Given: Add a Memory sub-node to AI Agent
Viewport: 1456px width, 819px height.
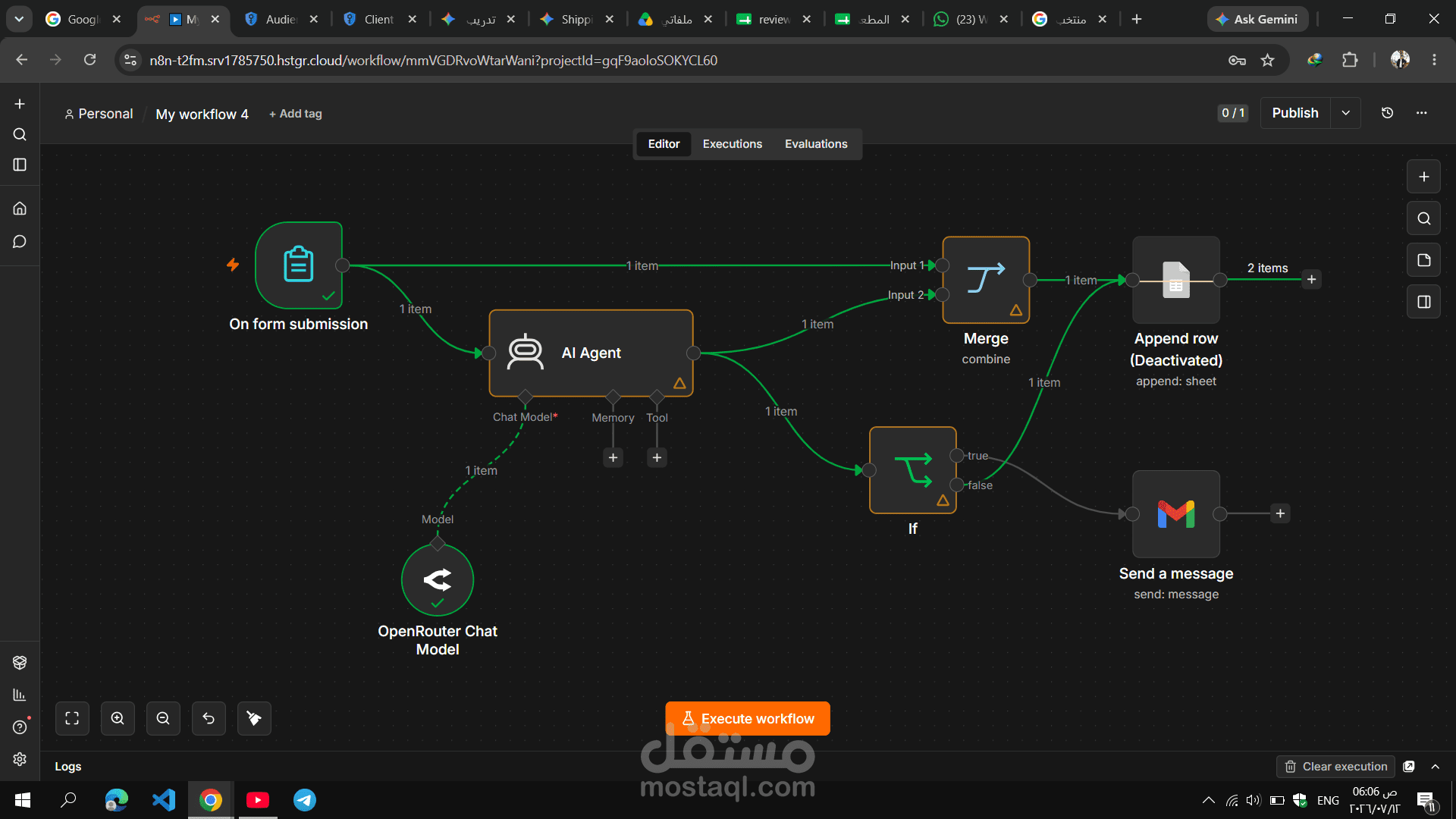Looking at the screenshot, I should tap(613, 457).
